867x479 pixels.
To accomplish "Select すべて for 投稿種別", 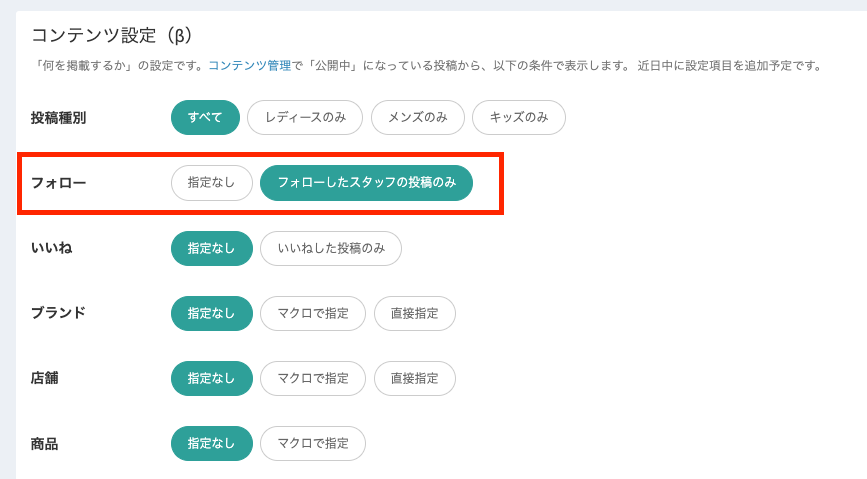I will click(205, 117).
